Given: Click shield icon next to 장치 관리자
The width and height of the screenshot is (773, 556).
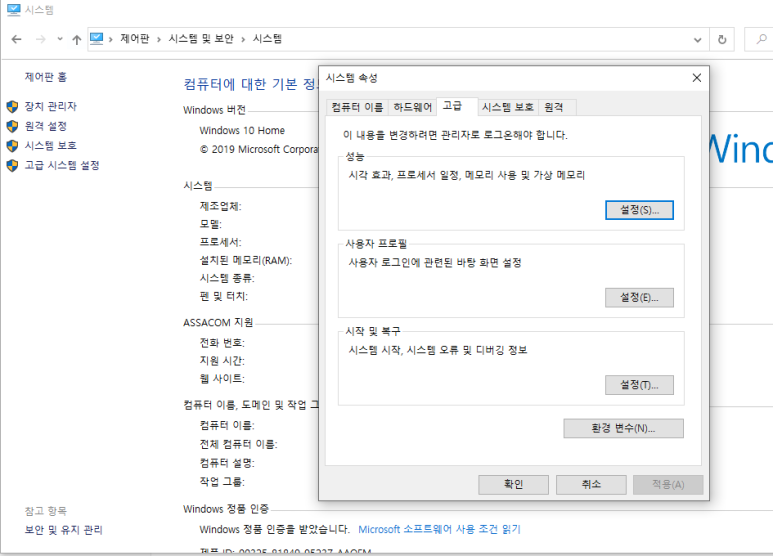Looking at the screenshot, I should pos(12,106).
